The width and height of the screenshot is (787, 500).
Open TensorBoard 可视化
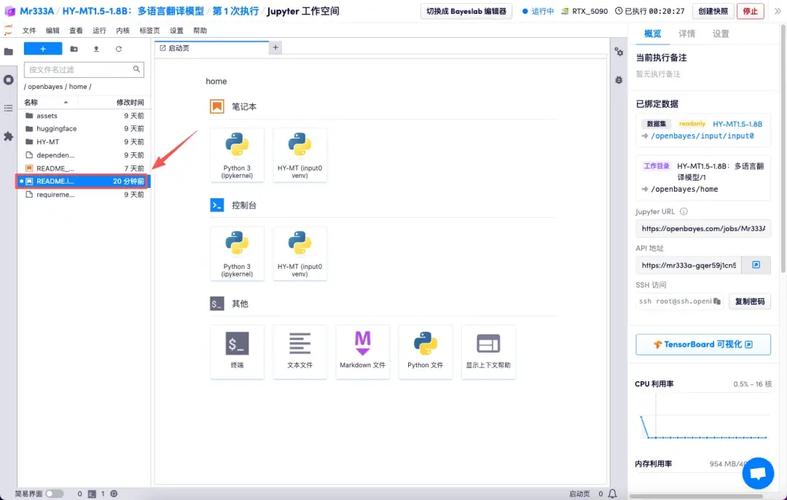point(703,344)
